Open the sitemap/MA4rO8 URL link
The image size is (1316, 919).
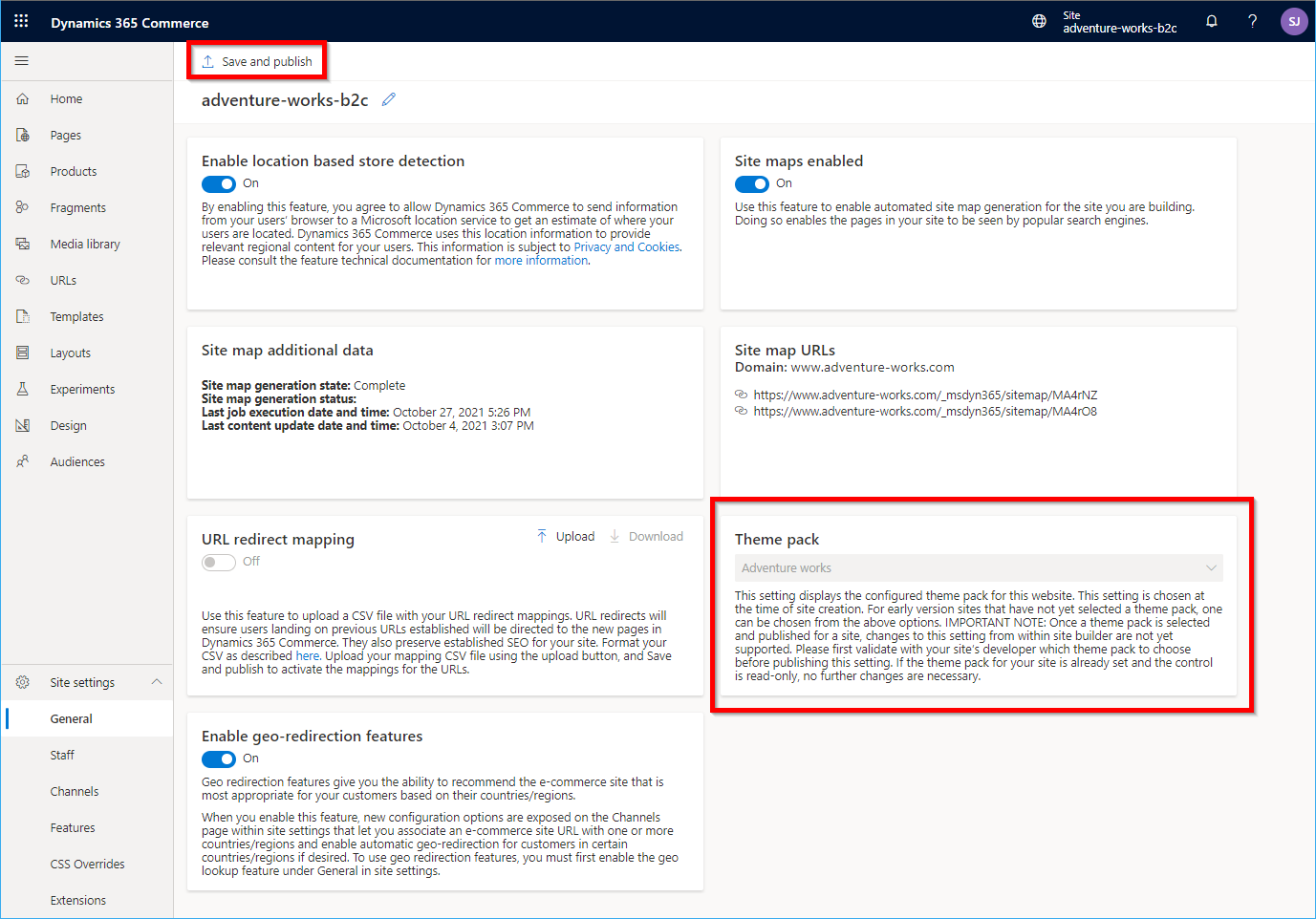coord(925,412)
